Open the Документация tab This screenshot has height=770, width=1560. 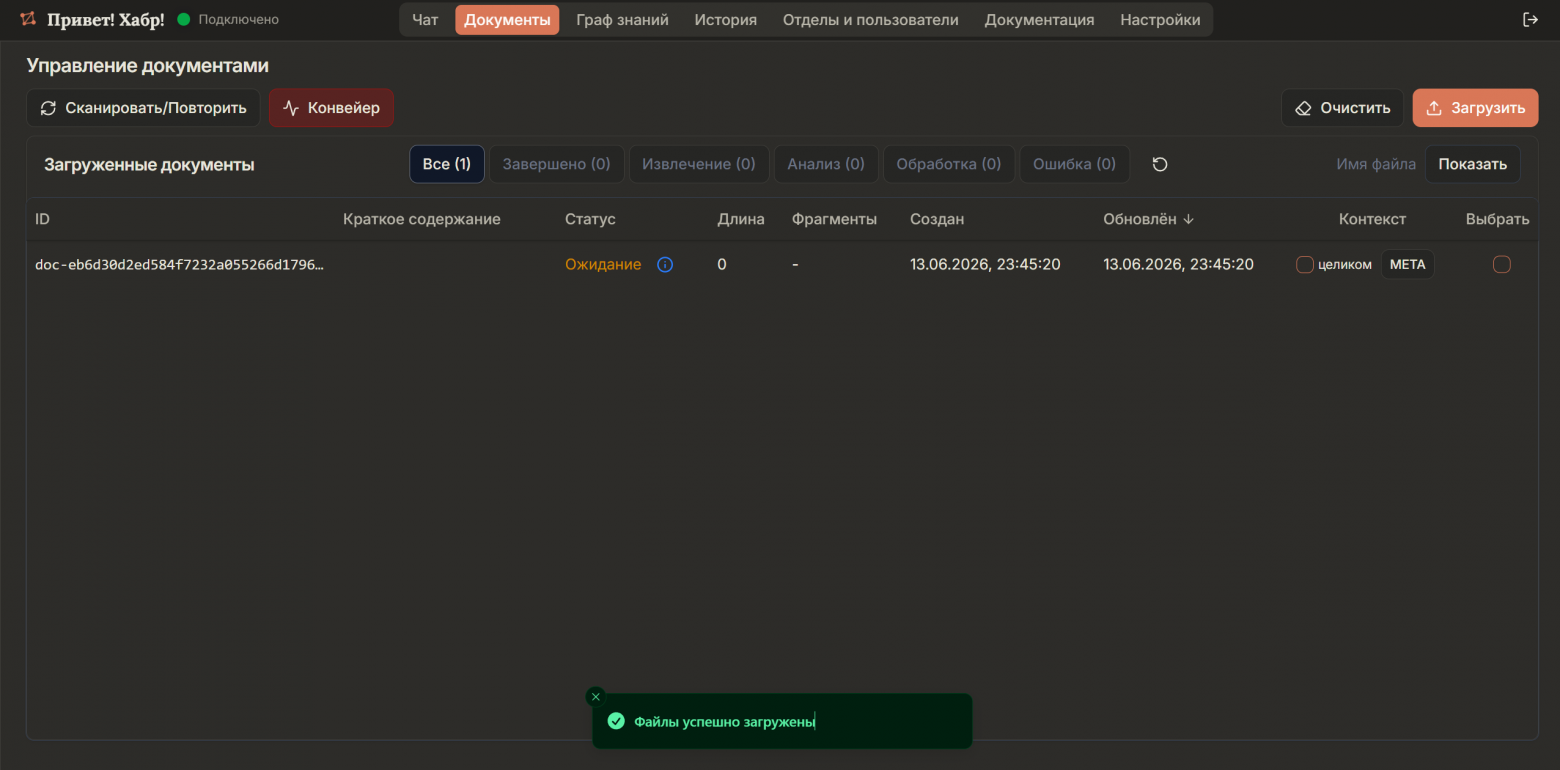tap(1039, 20)
